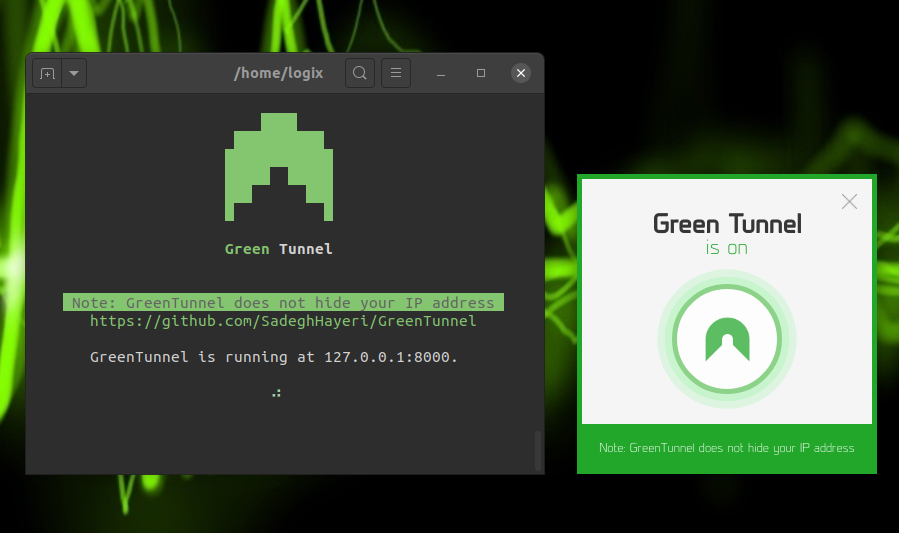Maximize the terminal window
Screen dimensions: 899x533
point(481,73)
